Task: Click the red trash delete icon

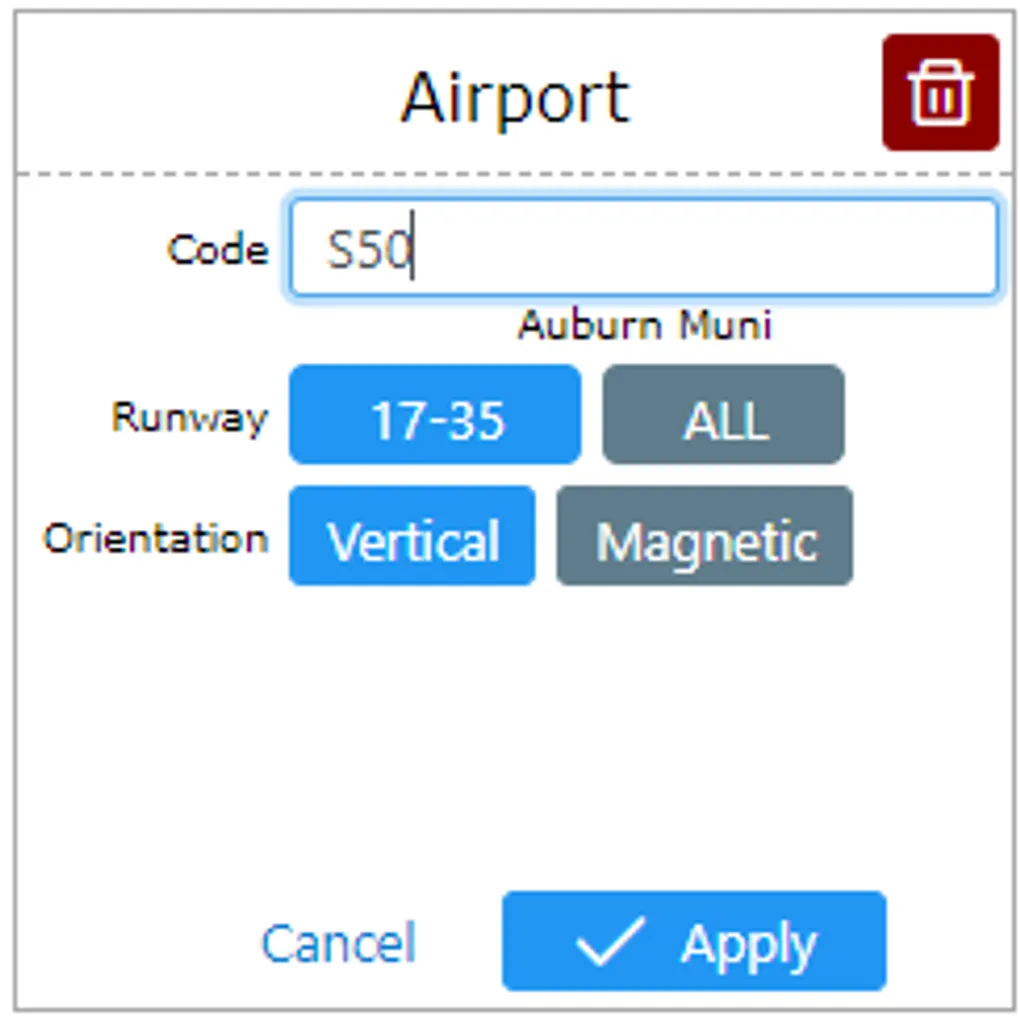Action: click(939, 92)
